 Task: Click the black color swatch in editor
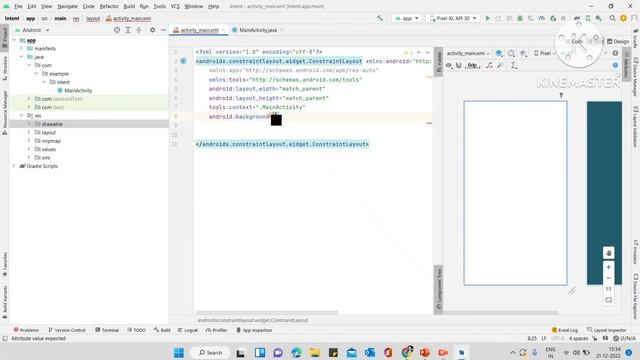[x=276, y=120]
